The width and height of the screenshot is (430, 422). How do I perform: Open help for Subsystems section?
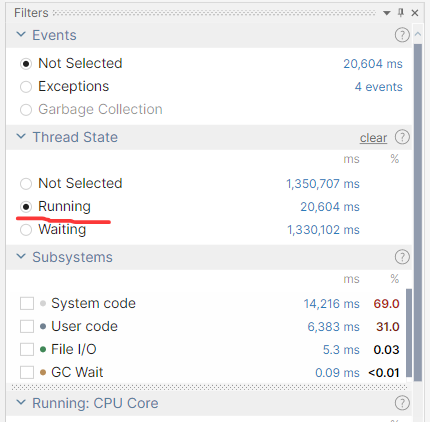pos(402,257)
